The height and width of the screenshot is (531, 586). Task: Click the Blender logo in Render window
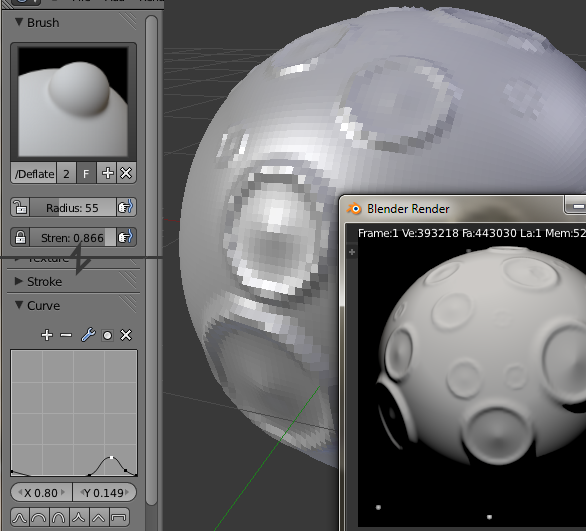coord(354,209)
